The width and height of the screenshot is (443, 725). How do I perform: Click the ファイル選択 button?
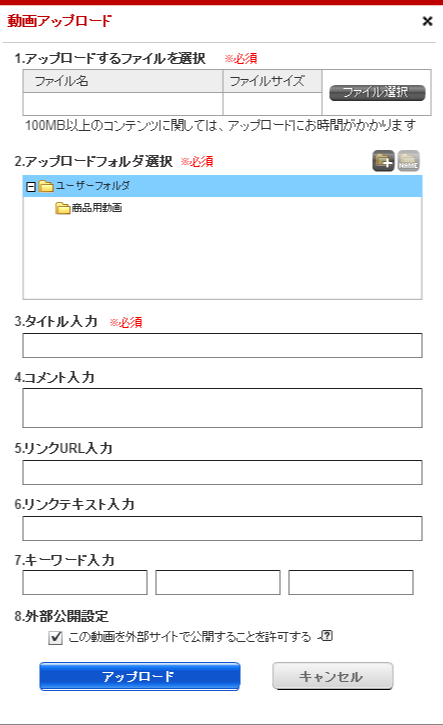377,92
